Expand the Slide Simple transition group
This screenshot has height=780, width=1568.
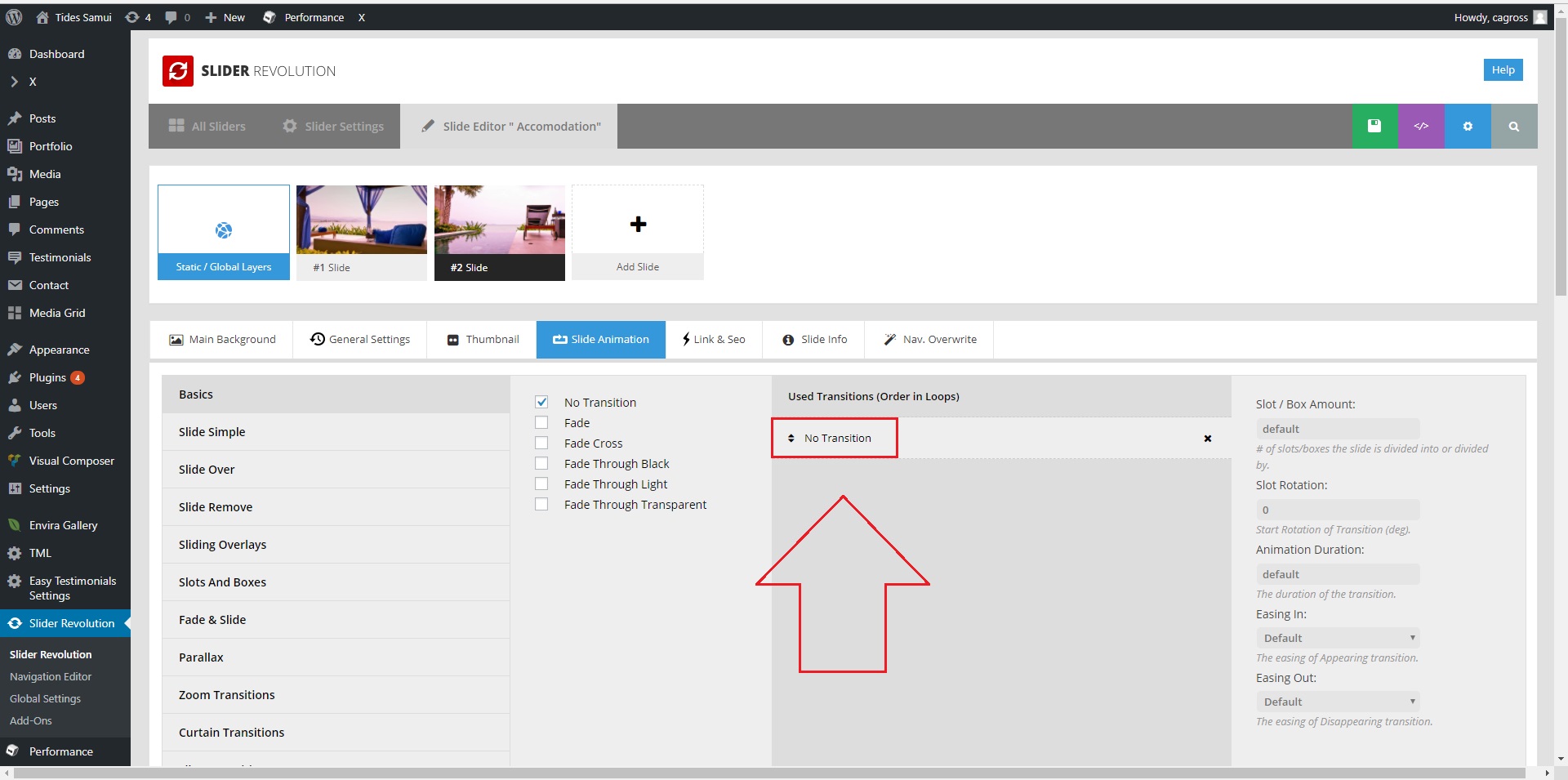point(336,432)
